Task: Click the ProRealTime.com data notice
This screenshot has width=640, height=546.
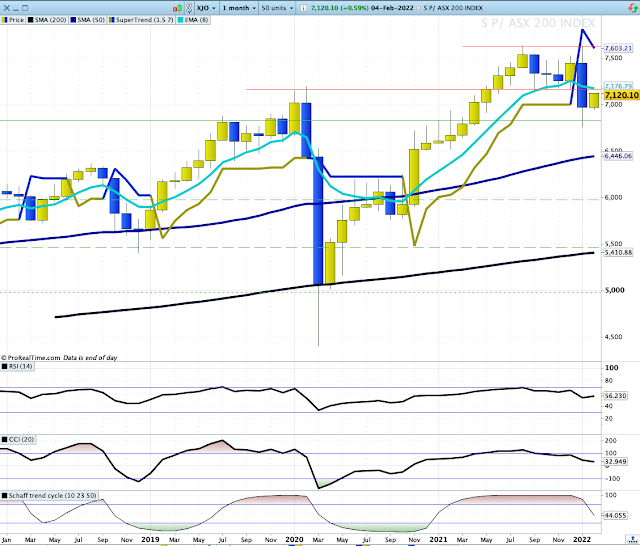Action: 59,358
